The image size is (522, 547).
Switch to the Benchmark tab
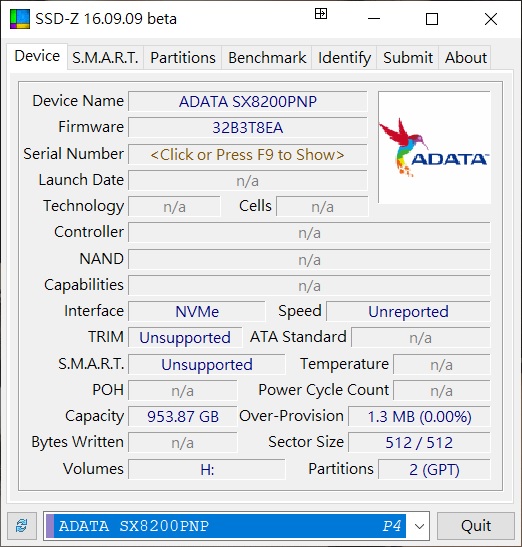point(267,58)
